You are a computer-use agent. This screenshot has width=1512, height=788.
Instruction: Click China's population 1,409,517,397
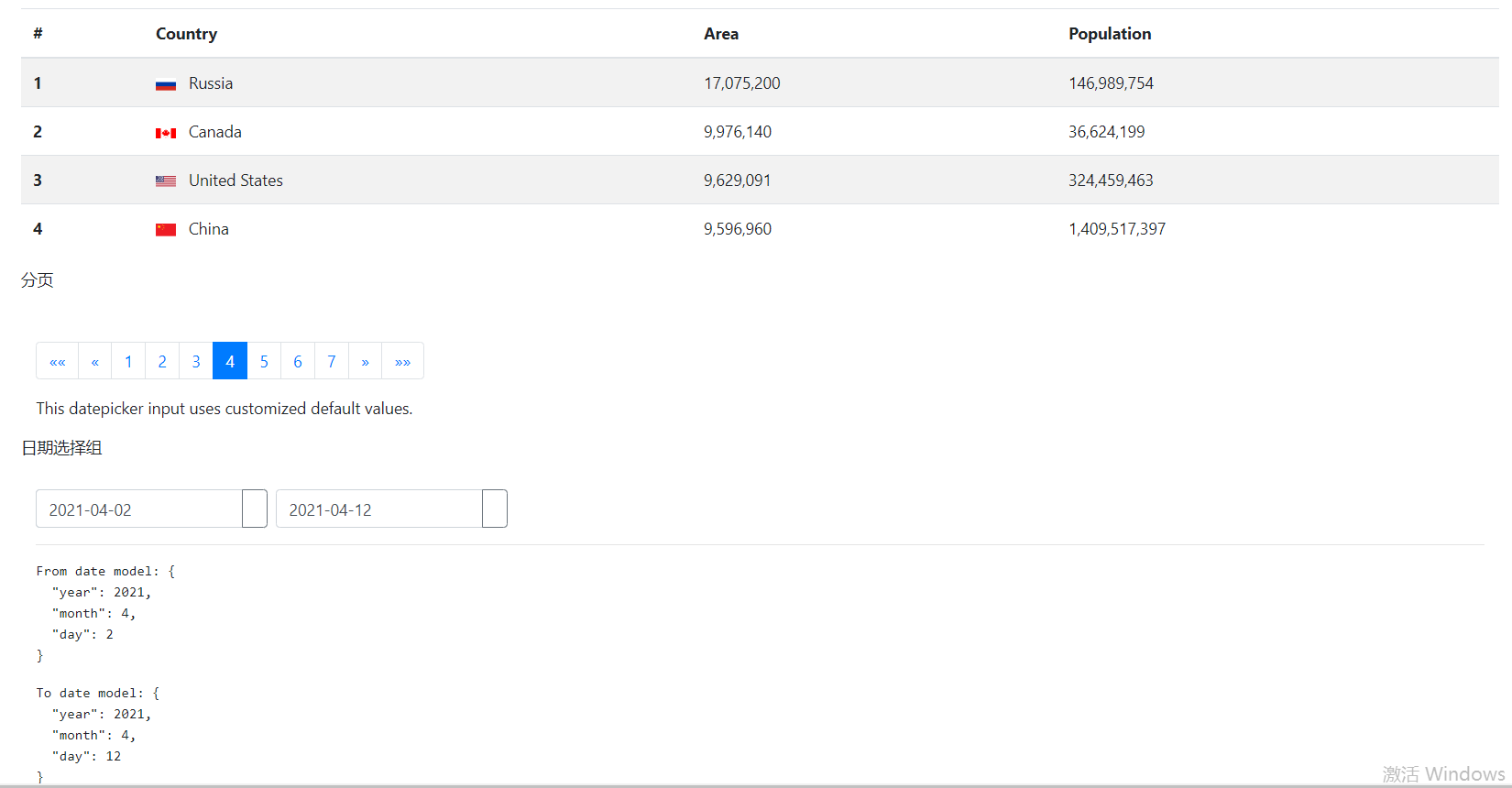(1117, 229)
